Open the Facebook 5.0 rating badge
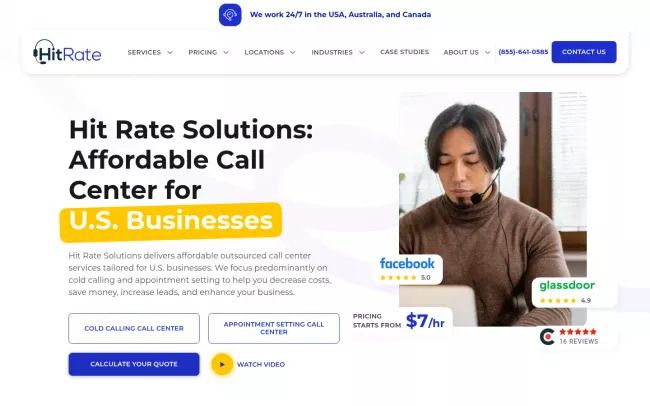This screenshot has height=406, width=650. [407, 269]
